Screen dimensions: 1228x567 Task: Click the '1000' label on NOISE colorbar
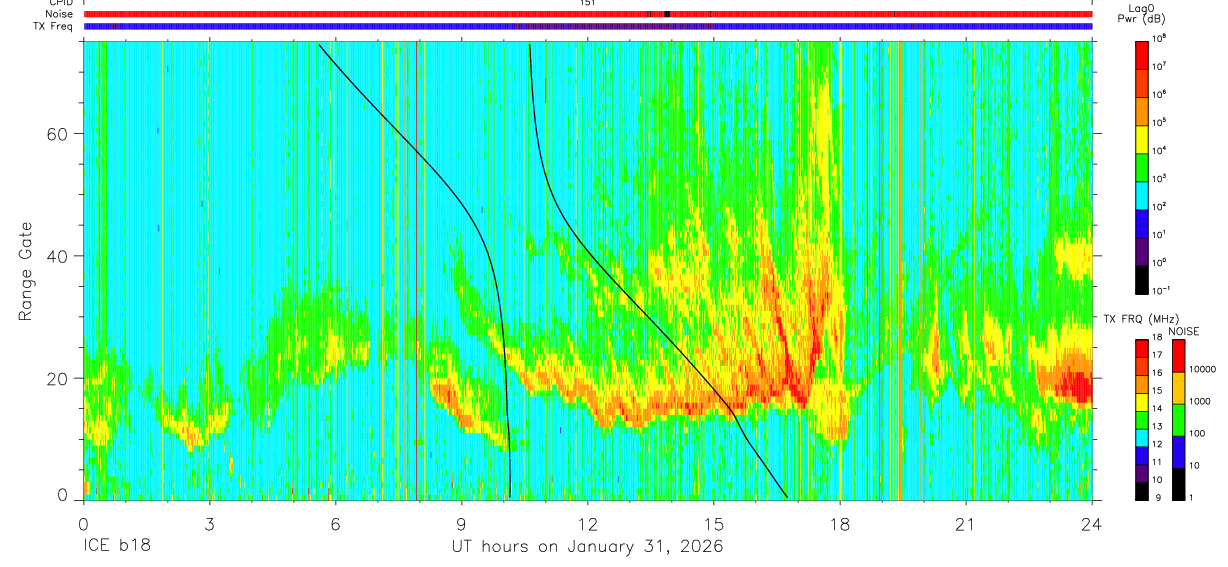[1200, 401]
